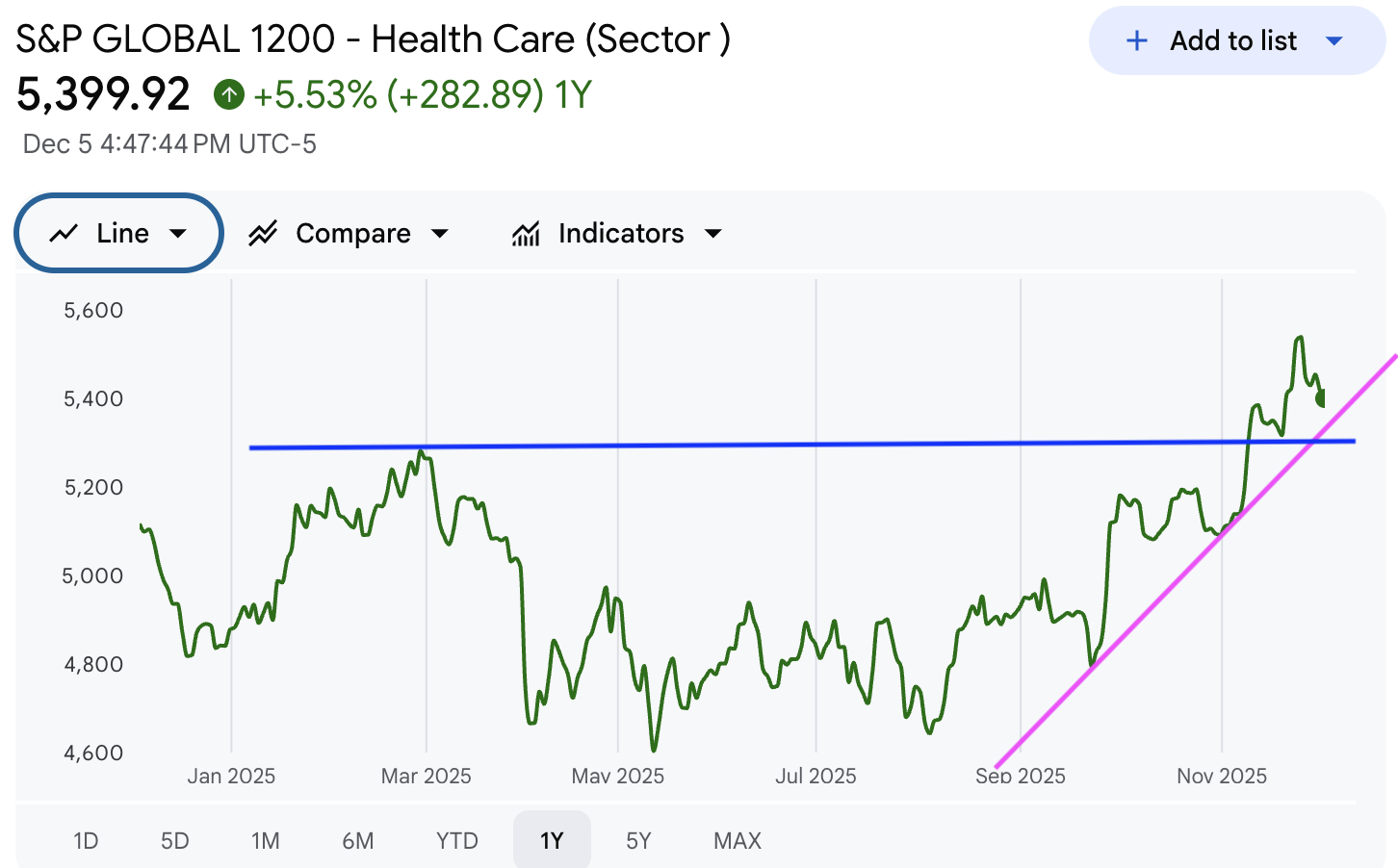This screenshot has width=1398, height=868.
Task: Expand the Add to list dropdown arrow
Action: coord(1334,40)
